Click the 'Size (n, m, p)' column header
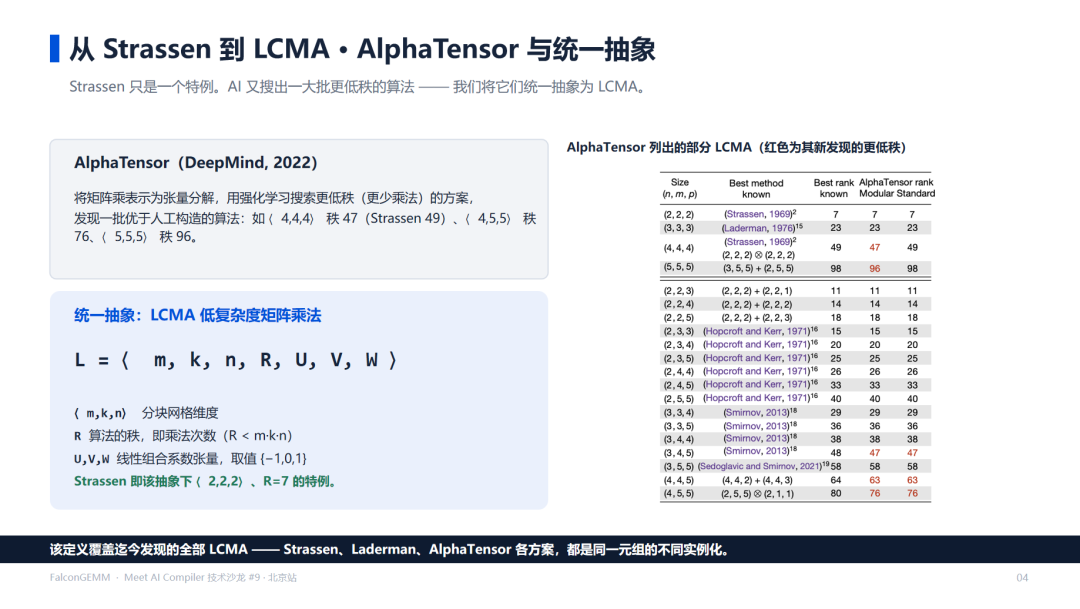Viewport: 1080px width, 609px height. [680, 188]
